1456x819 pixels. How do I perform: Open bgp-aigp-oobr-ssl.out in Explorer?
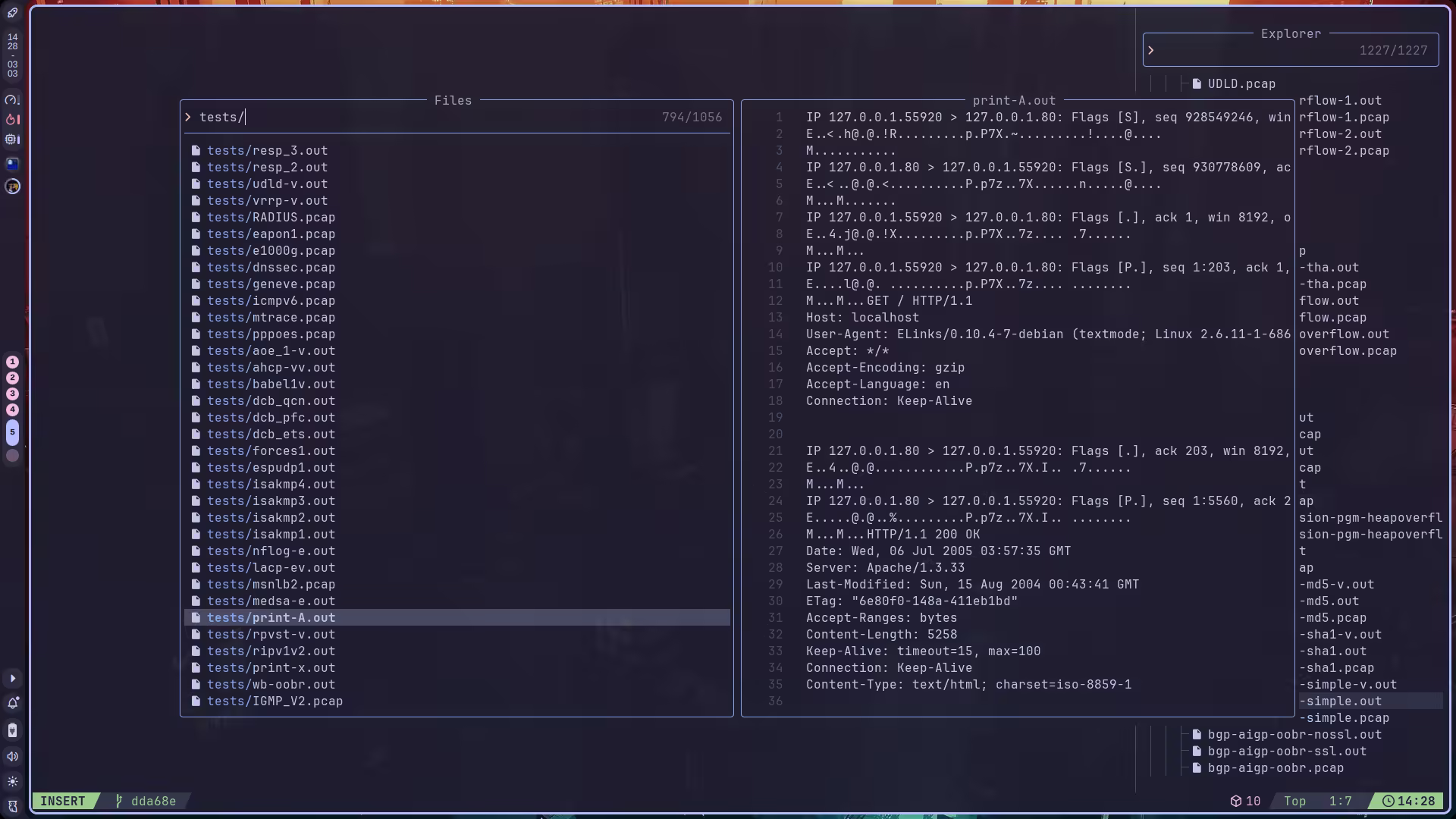coord(1286,752)
